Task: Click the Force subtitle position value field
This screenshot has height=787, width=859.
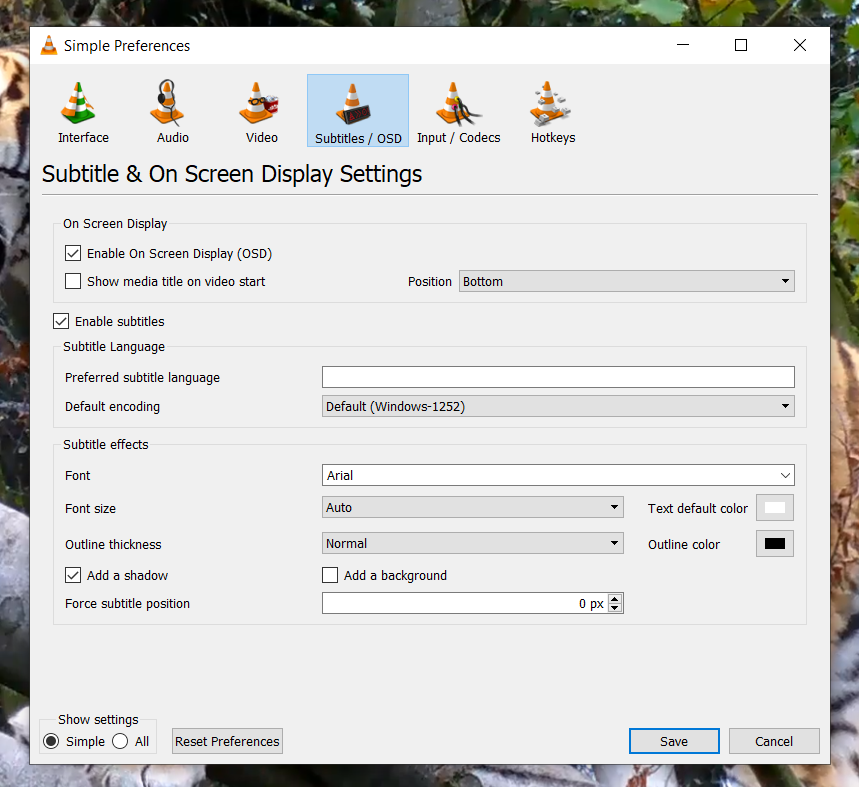Action: [x=465, y=603]
